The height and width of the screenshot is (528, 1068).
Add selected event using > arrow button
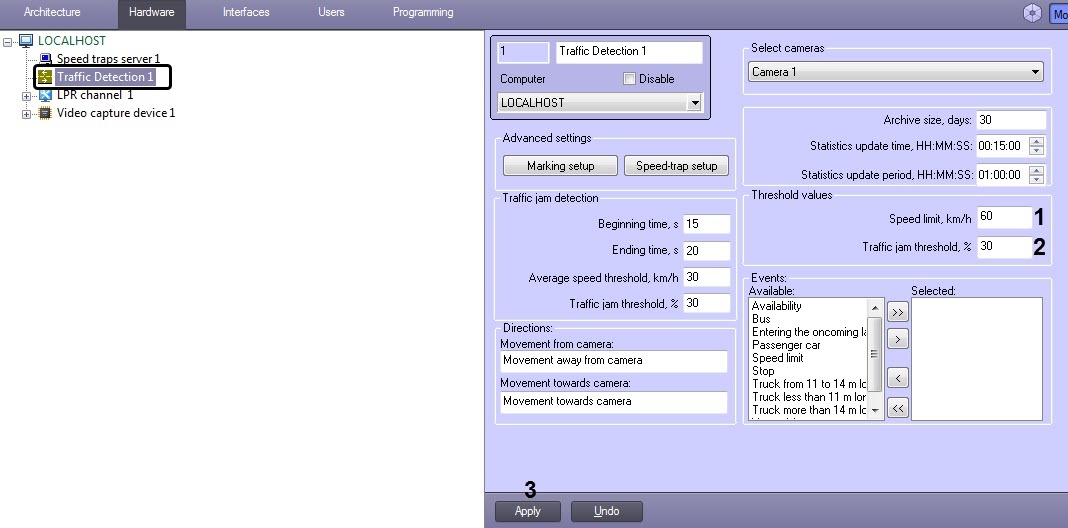[x=898, y=338]
